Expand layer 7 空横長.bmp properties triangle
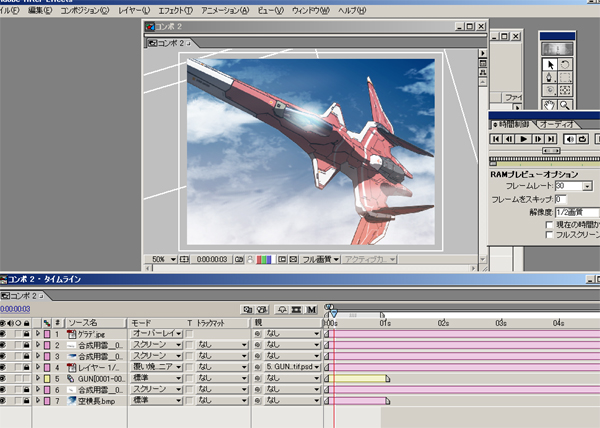 [38, 400]
